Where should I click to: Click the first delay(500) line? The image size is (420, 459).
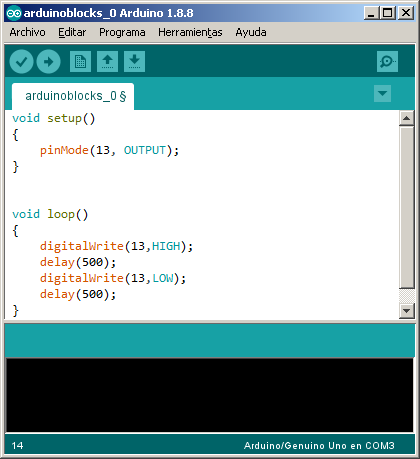(78, 262)
